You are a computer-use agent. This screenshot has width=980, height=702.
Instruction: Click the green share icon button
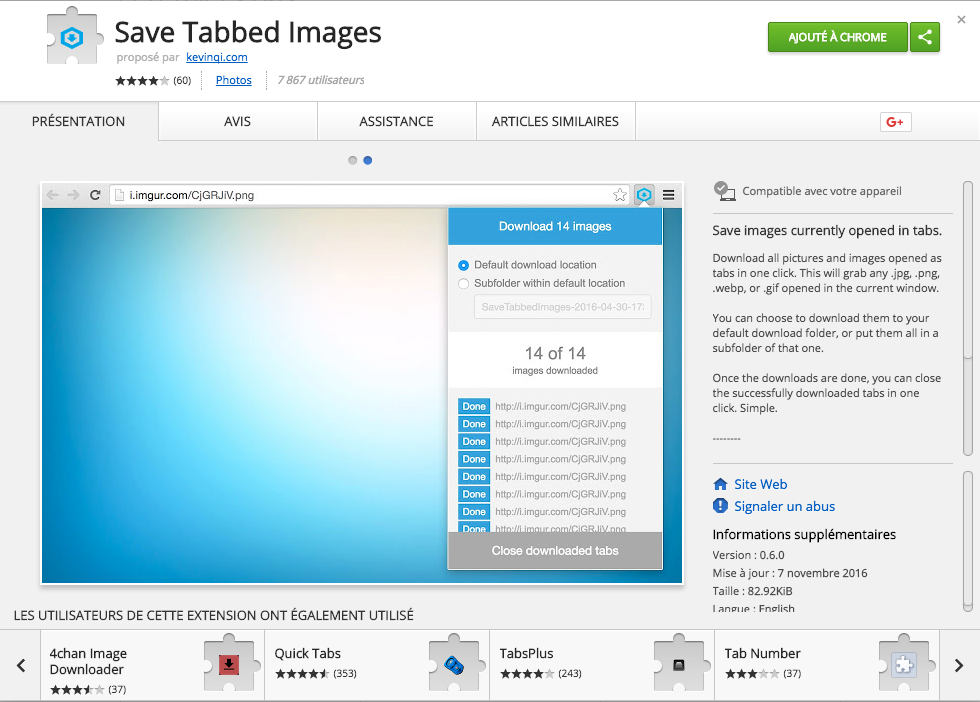coord(925,38)
